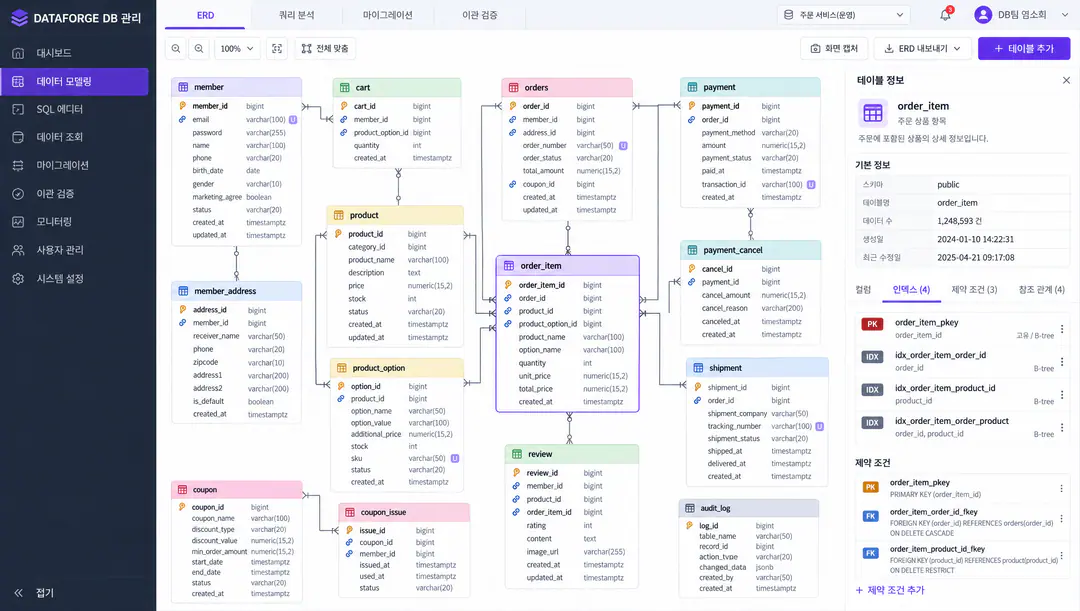Select the 제약 조건 (3) tab
The image size is (1080, 611).
click(974, 289)
